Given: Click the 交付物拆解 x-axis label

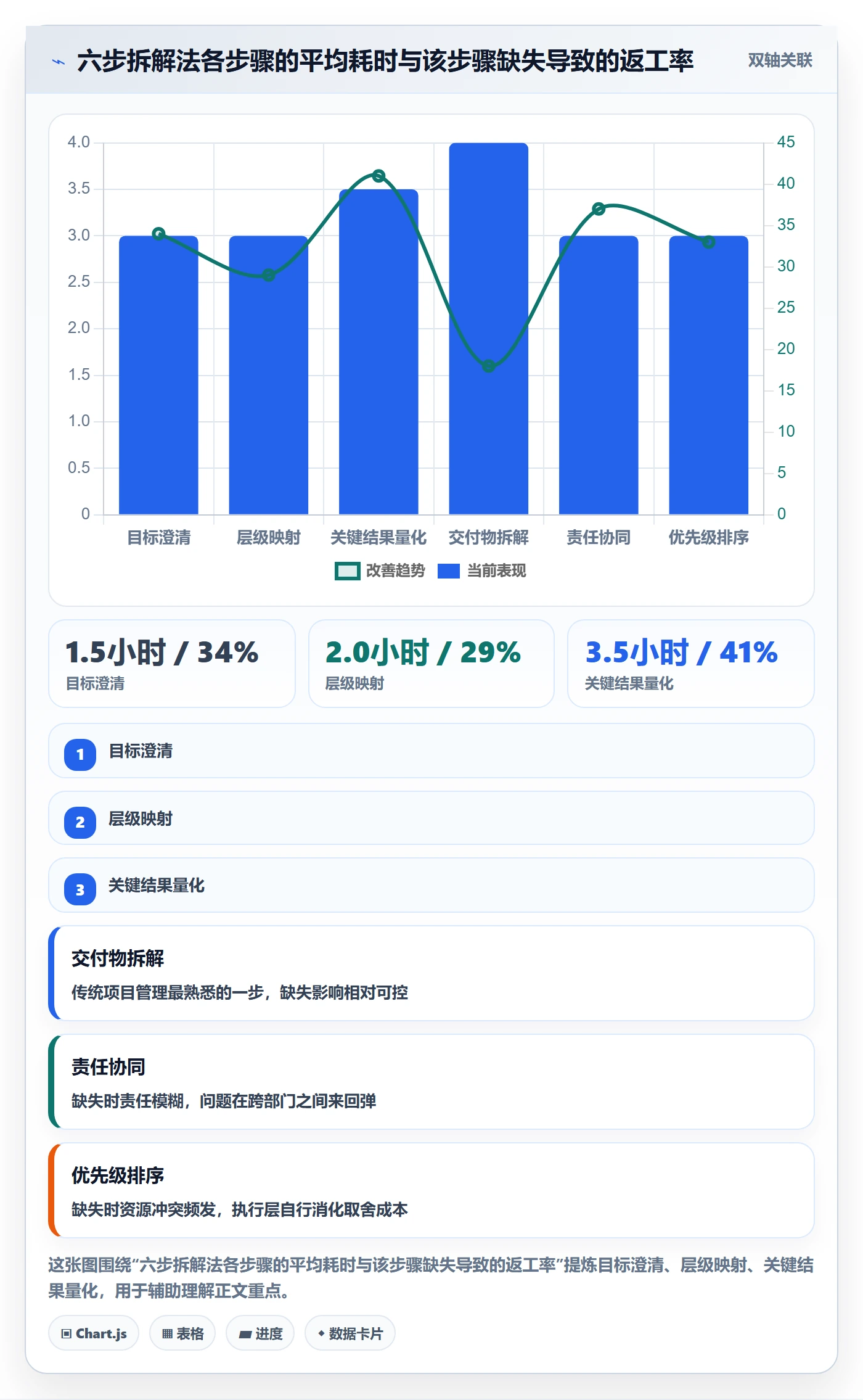Looking at the screenshot, I should [x=489, y=537].
